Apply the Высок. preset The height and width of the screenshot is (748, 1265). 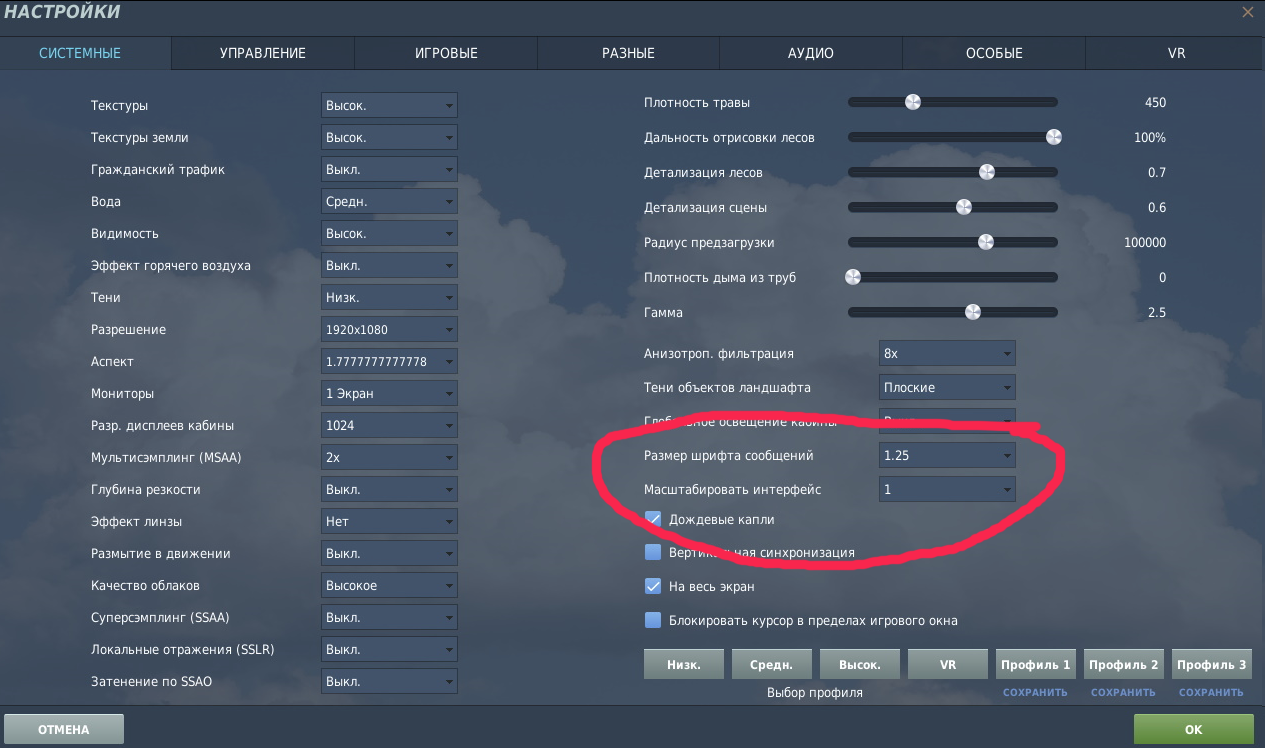click(859, 665)
